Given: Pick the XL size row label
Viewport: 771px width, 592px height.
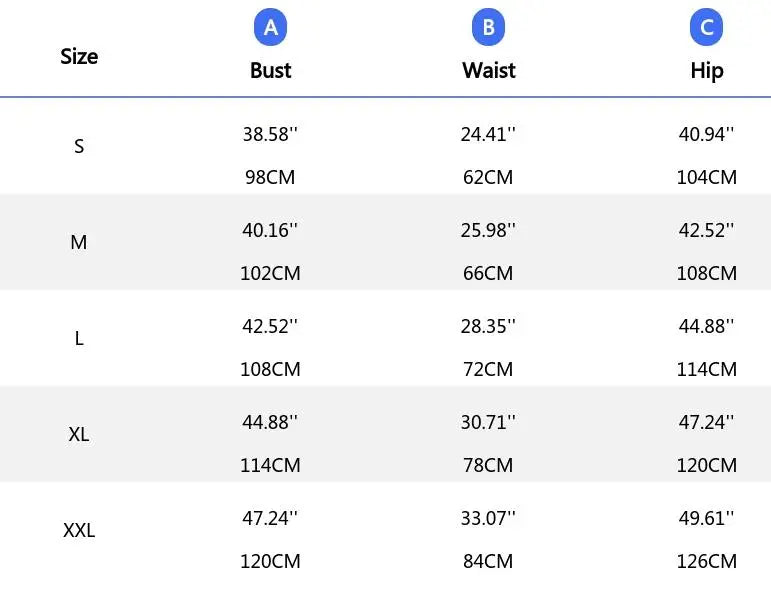Looking at the screenshot, I should click(x=79, y=435).
